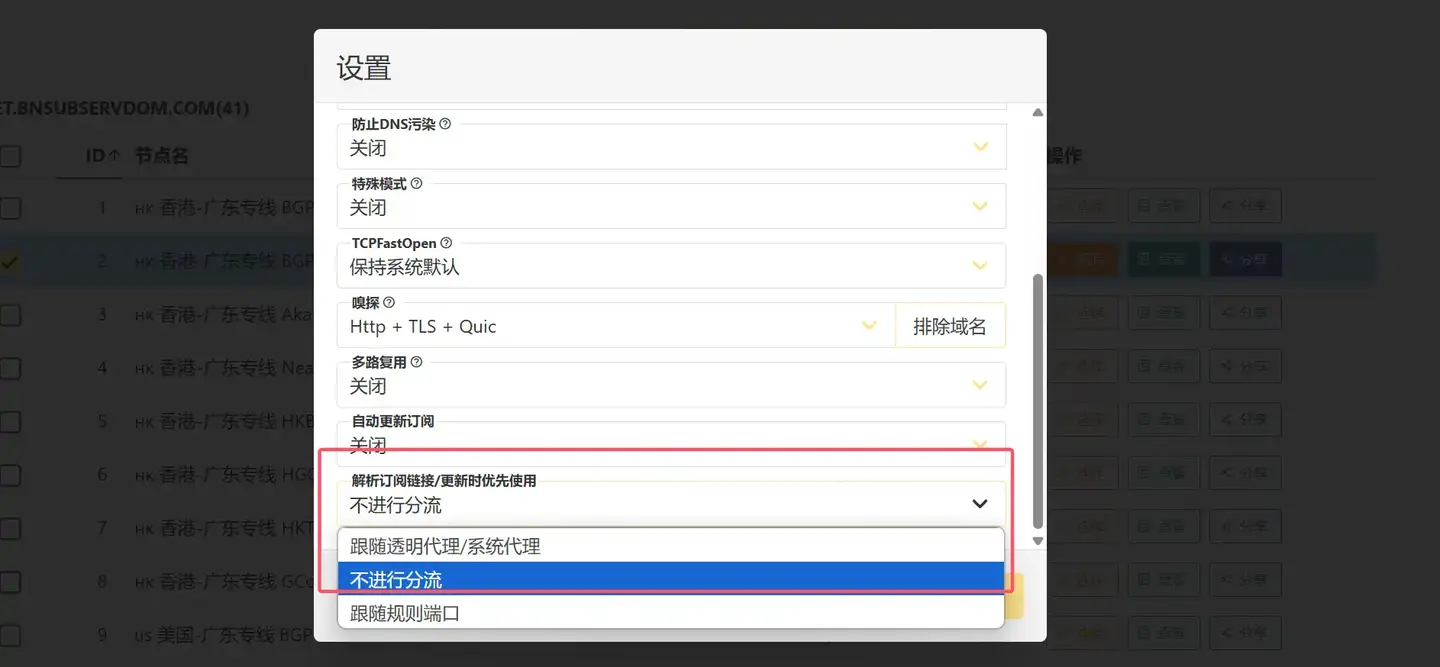Open the 防止DNS污染 dropdown

coord(671,147)
